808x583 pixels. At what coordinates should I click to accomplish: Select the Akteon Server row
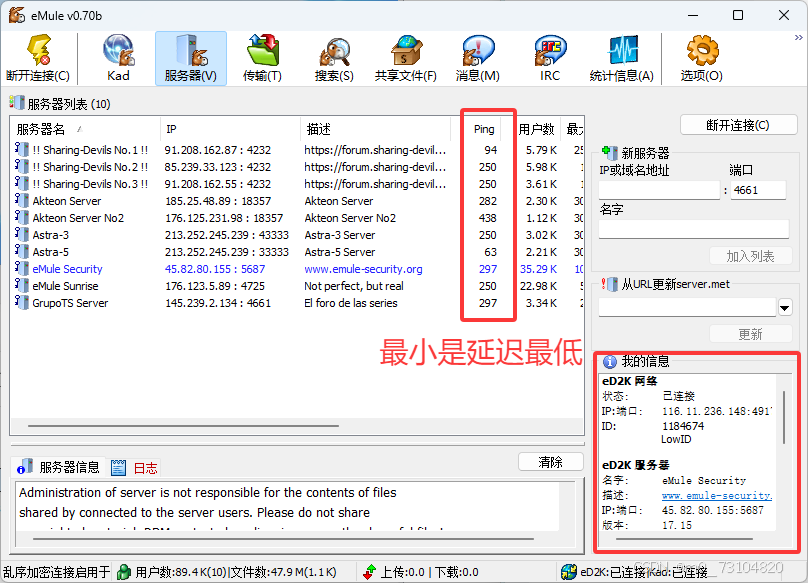pyautogui.click(x=297, y=201)
